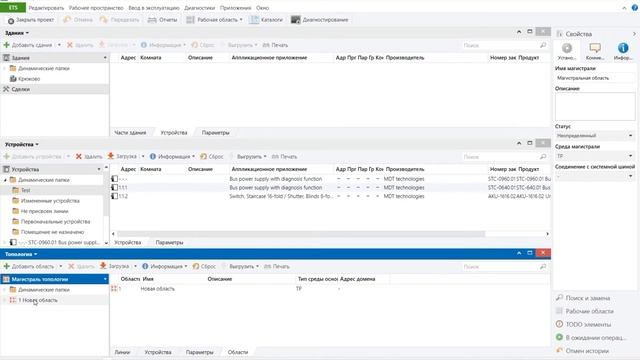Switch to Части здания tab
640x360 pixels.
(x=130, y=133)
